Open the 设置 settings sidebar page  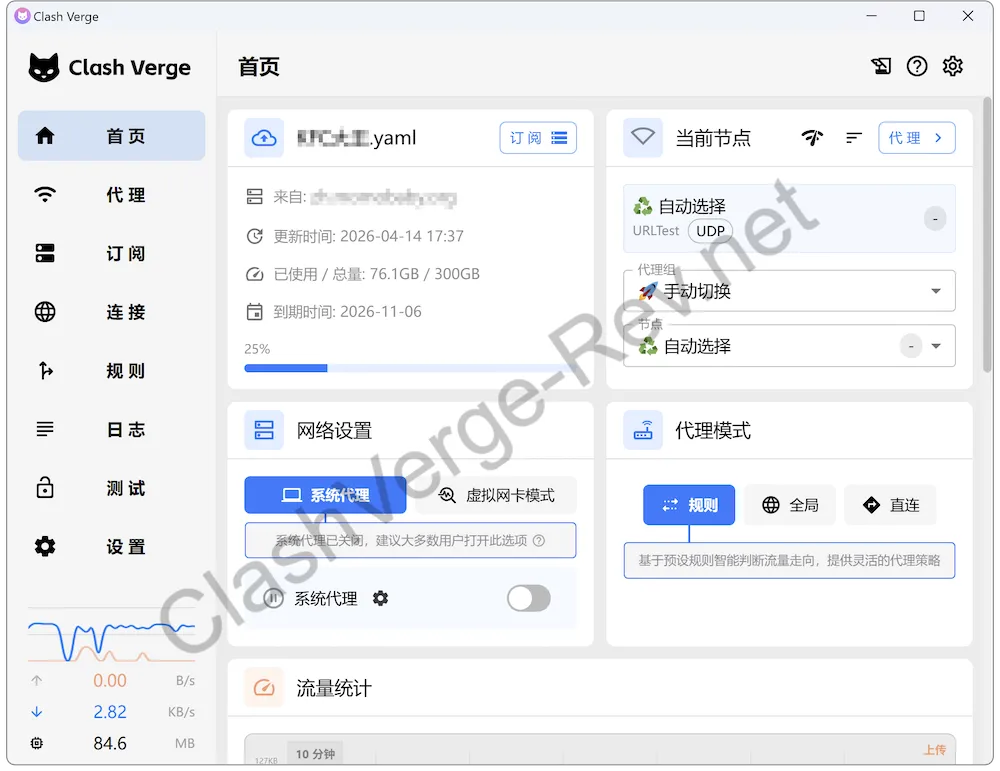(112, 547)
